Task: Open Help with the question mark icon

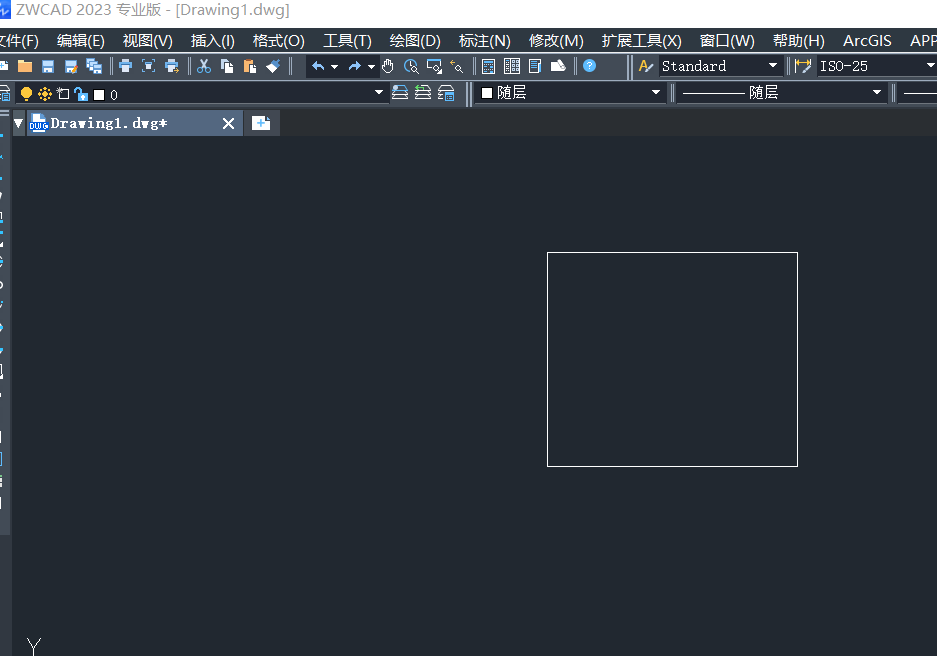Action: click(589, 66)
